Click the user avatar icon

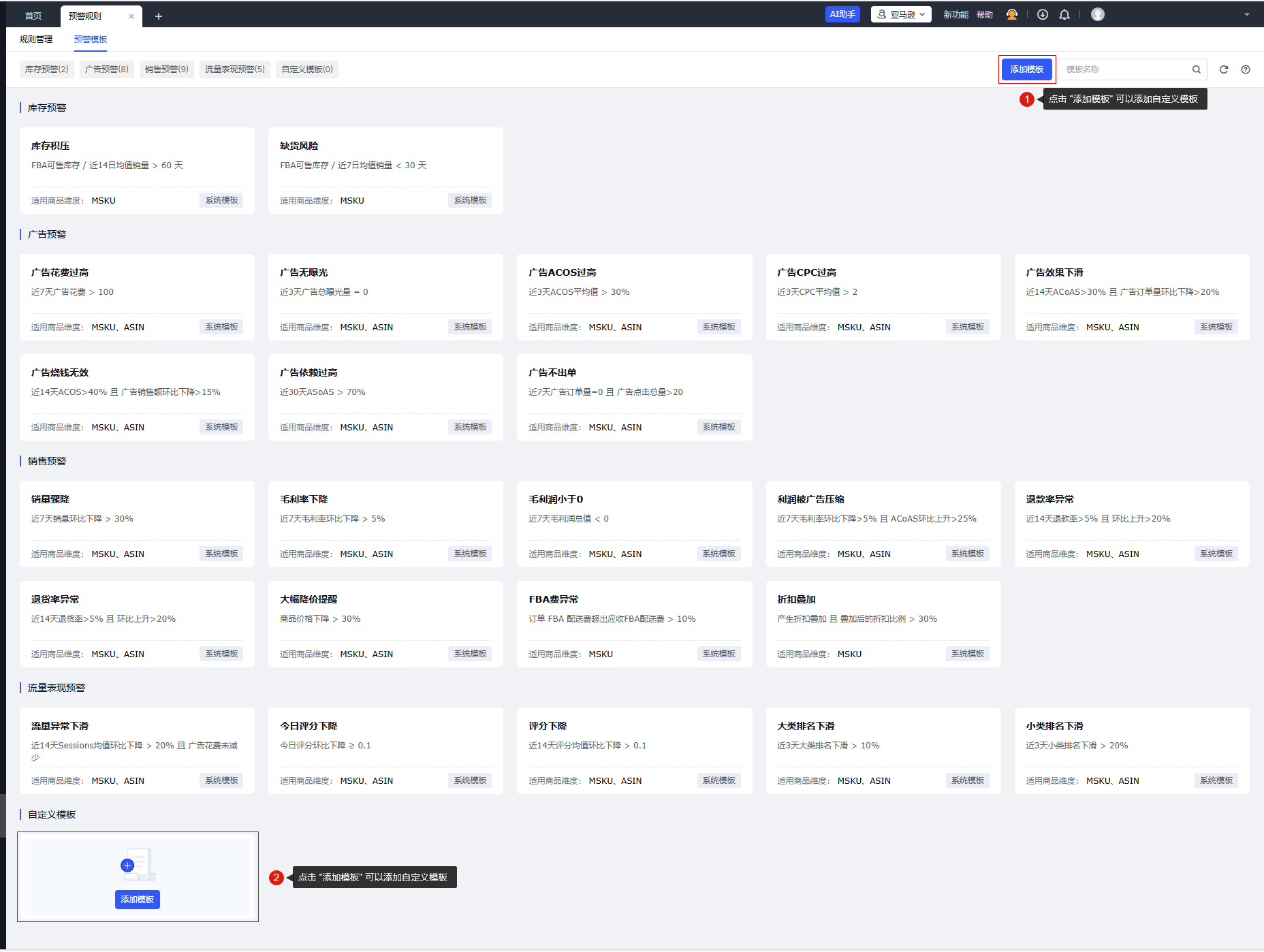[x=1097, y=14]
